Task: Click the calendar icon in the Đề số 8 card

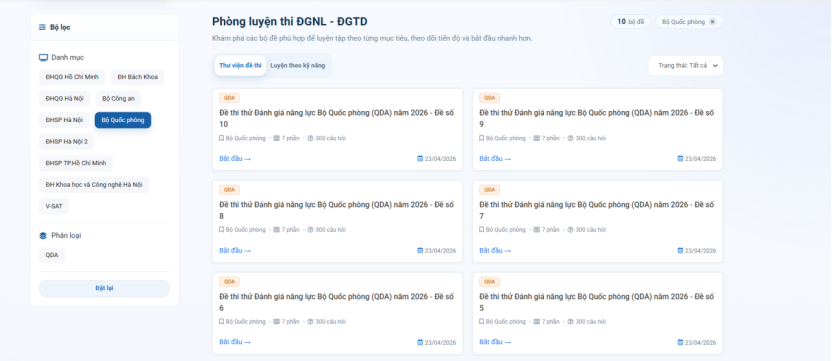Action: pos(420,250)
